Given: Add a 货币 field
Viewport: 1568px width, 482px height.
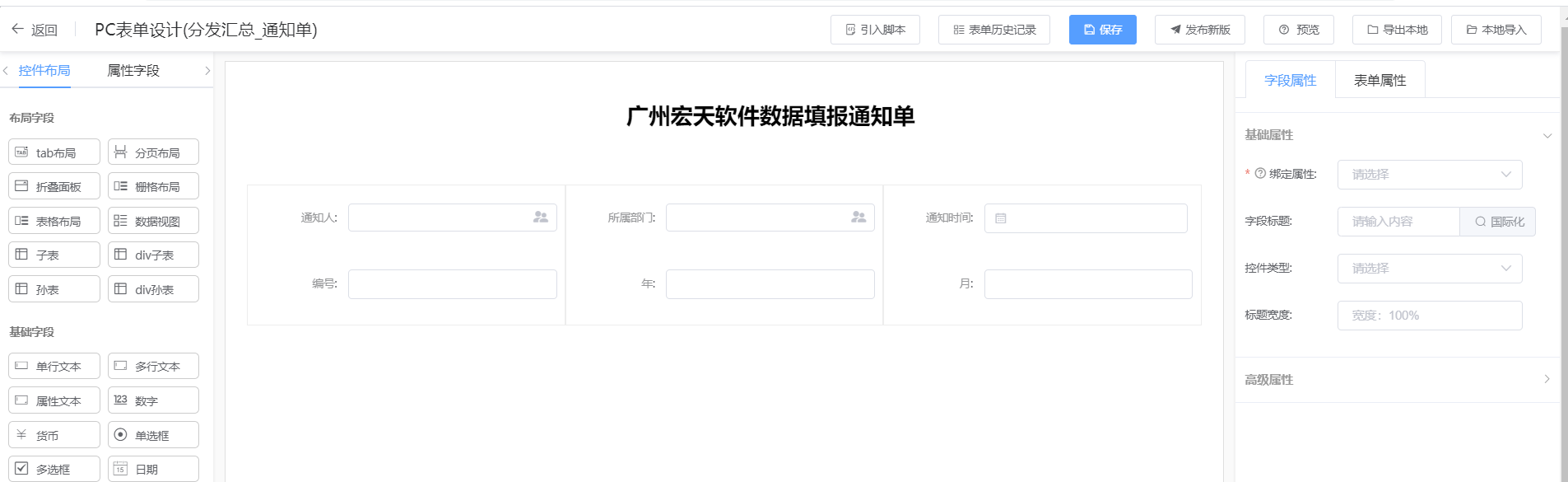Looking at the screenshot, I should coord(54,435).
